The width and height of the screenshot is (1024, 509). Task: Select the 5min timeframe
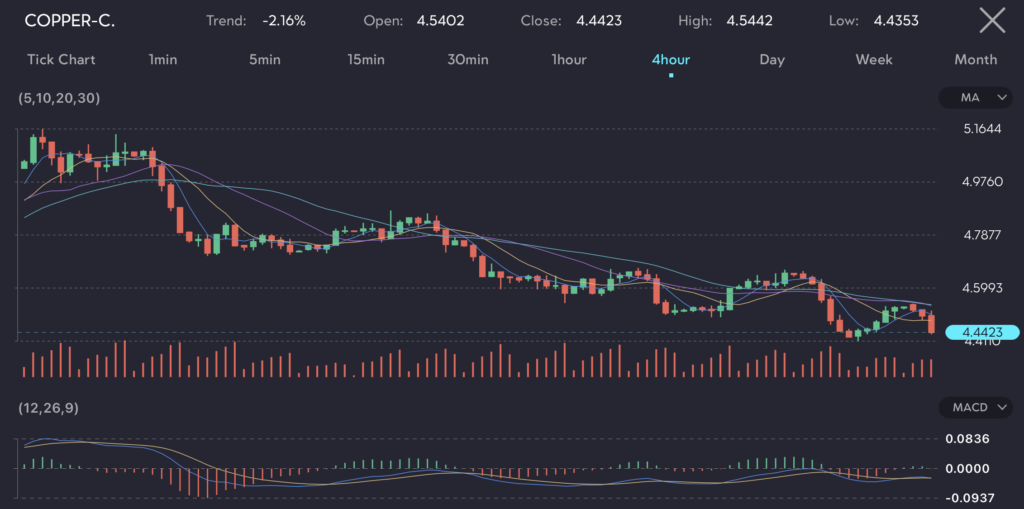coord(265,59)
